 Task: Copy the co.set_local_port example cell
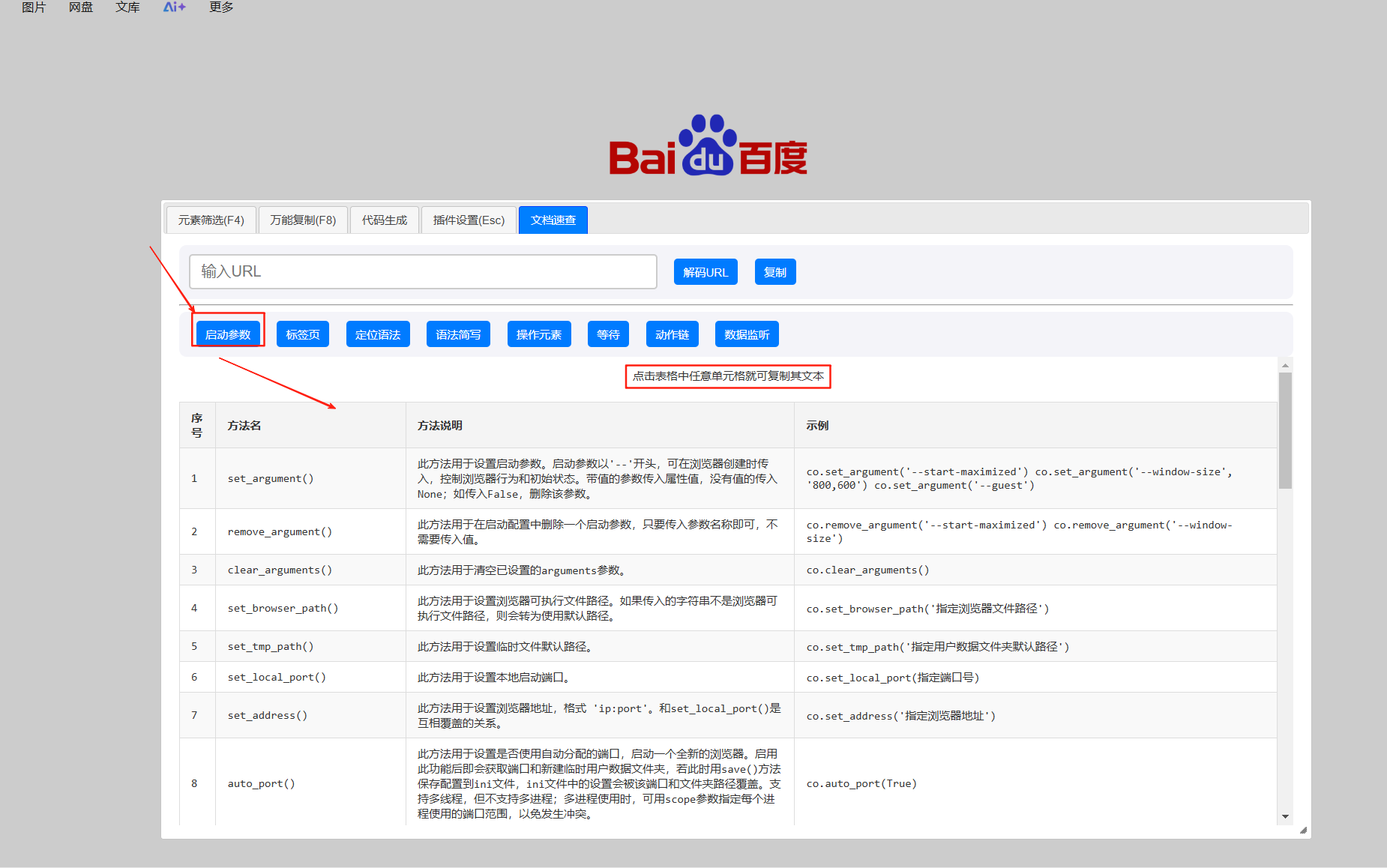click(x=1035, y=677)
